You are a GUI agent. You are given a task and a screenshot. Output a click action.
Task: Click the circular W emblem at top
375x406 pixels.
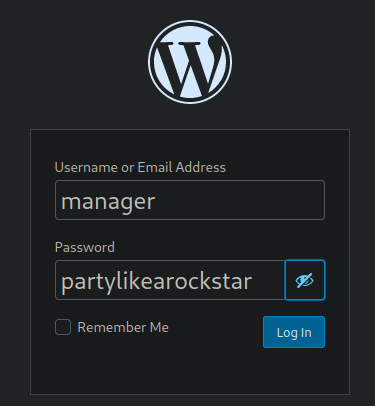pos(190,62)
